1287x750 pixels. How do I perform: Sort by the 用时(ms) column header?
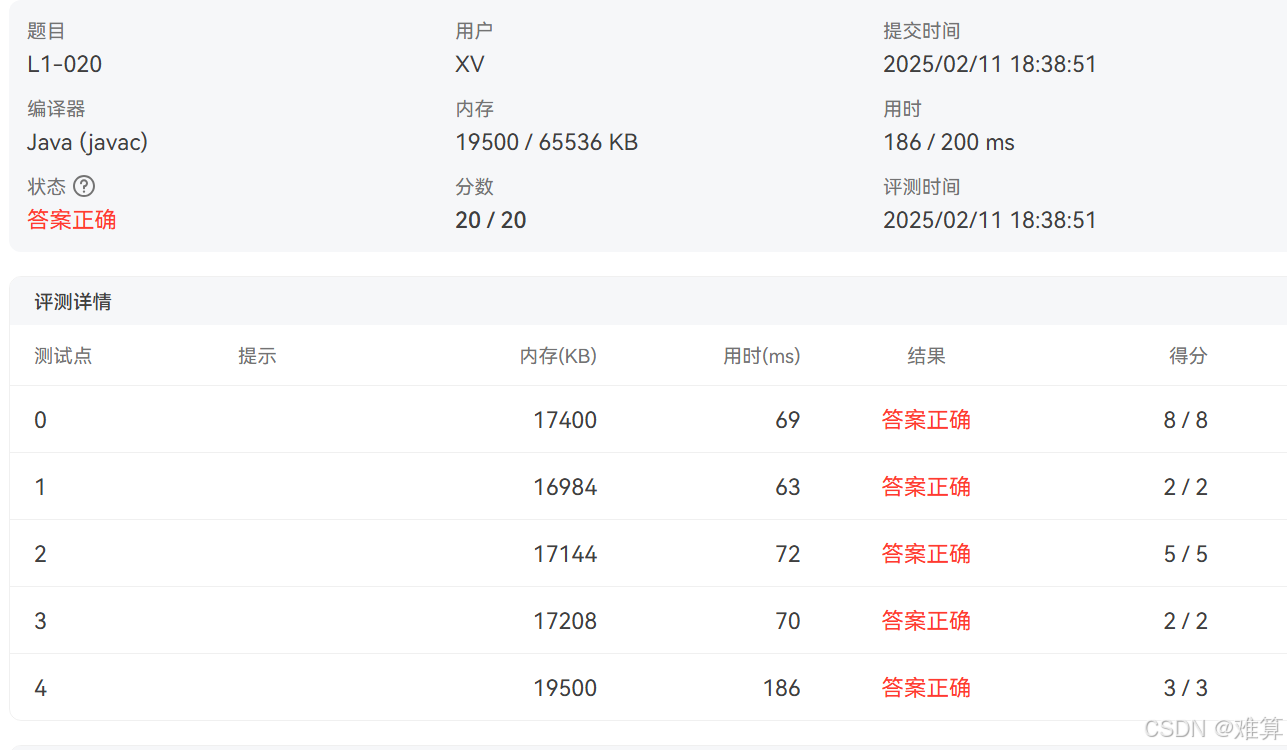[x=761, y=356]
